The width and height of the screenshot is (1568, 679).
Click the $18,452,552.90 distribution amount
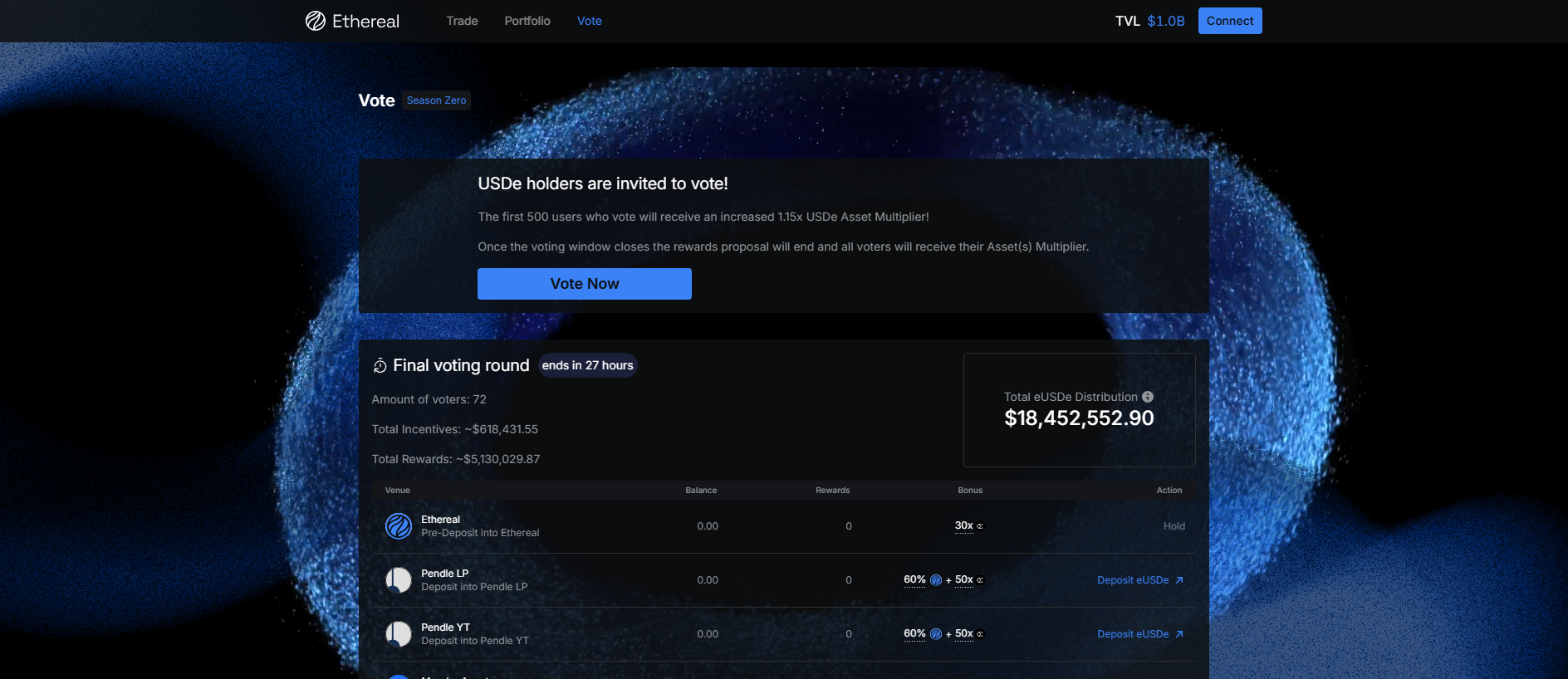pyautogui.click(x=1079, y=418)
